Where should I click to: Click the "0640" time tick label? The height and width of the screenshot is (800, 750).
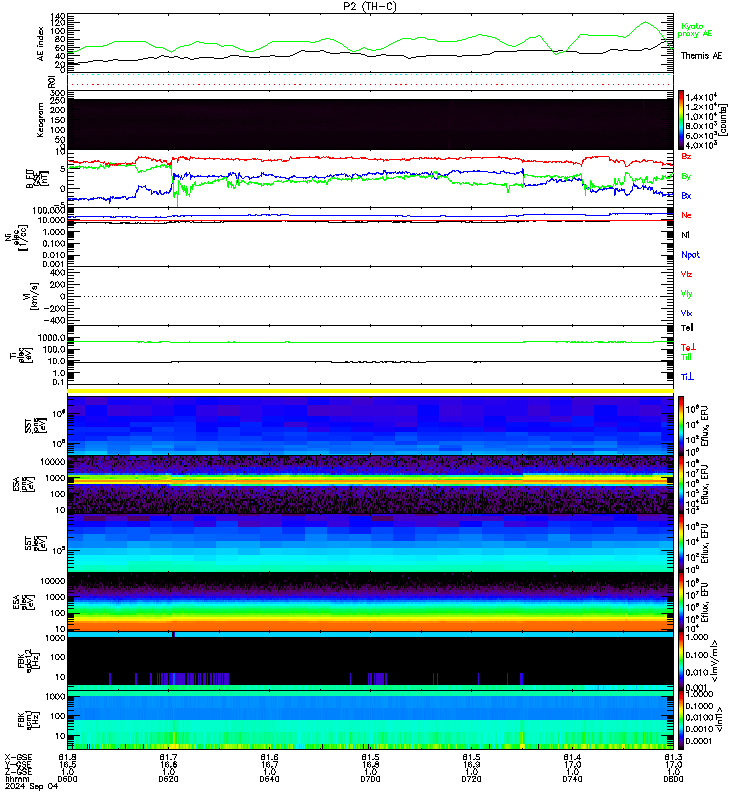pos(269,779)
